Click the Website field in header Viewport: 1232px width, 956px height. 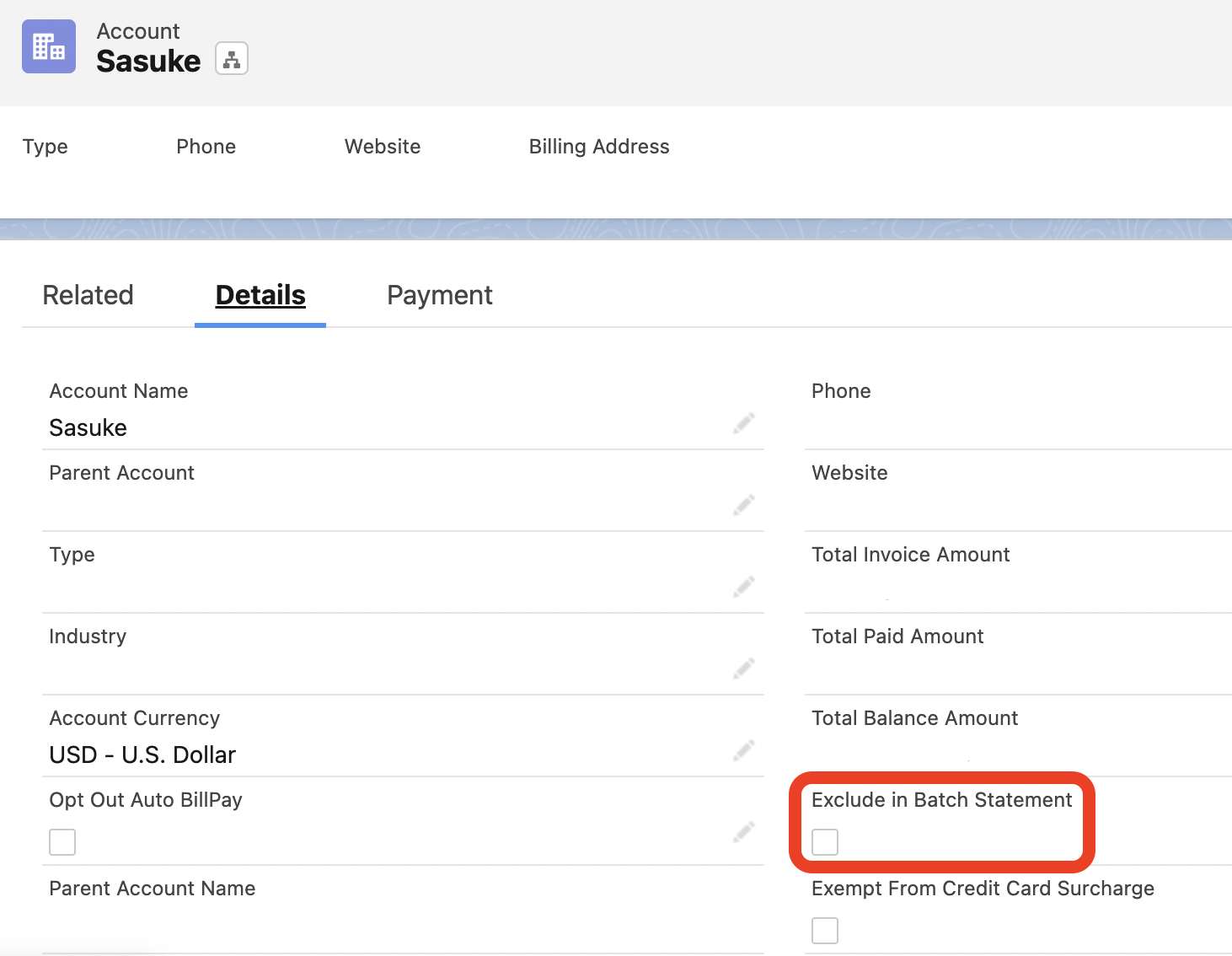(x=383, y=147)
